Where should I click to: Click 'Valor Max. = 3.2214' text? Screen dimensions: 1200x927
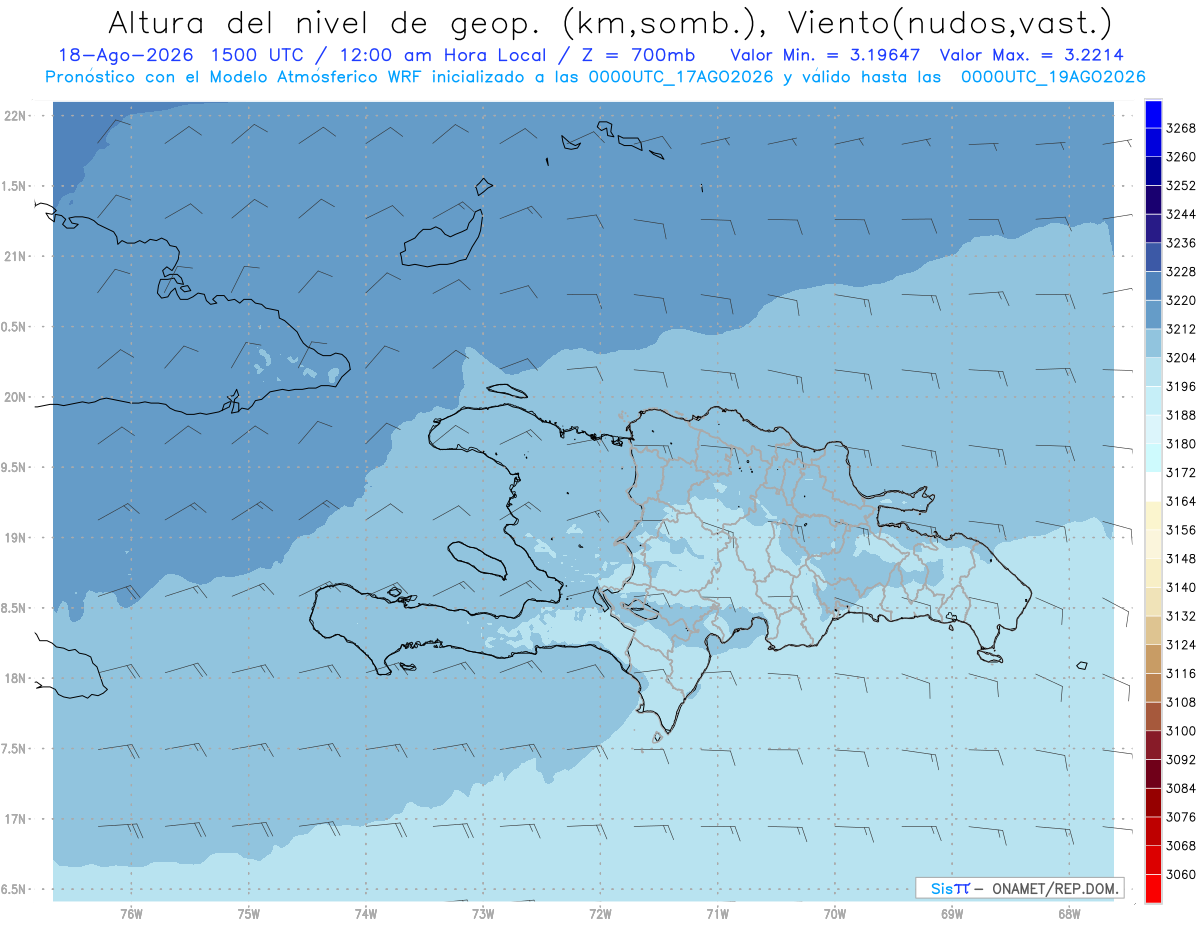click(x=1032, y=55)
